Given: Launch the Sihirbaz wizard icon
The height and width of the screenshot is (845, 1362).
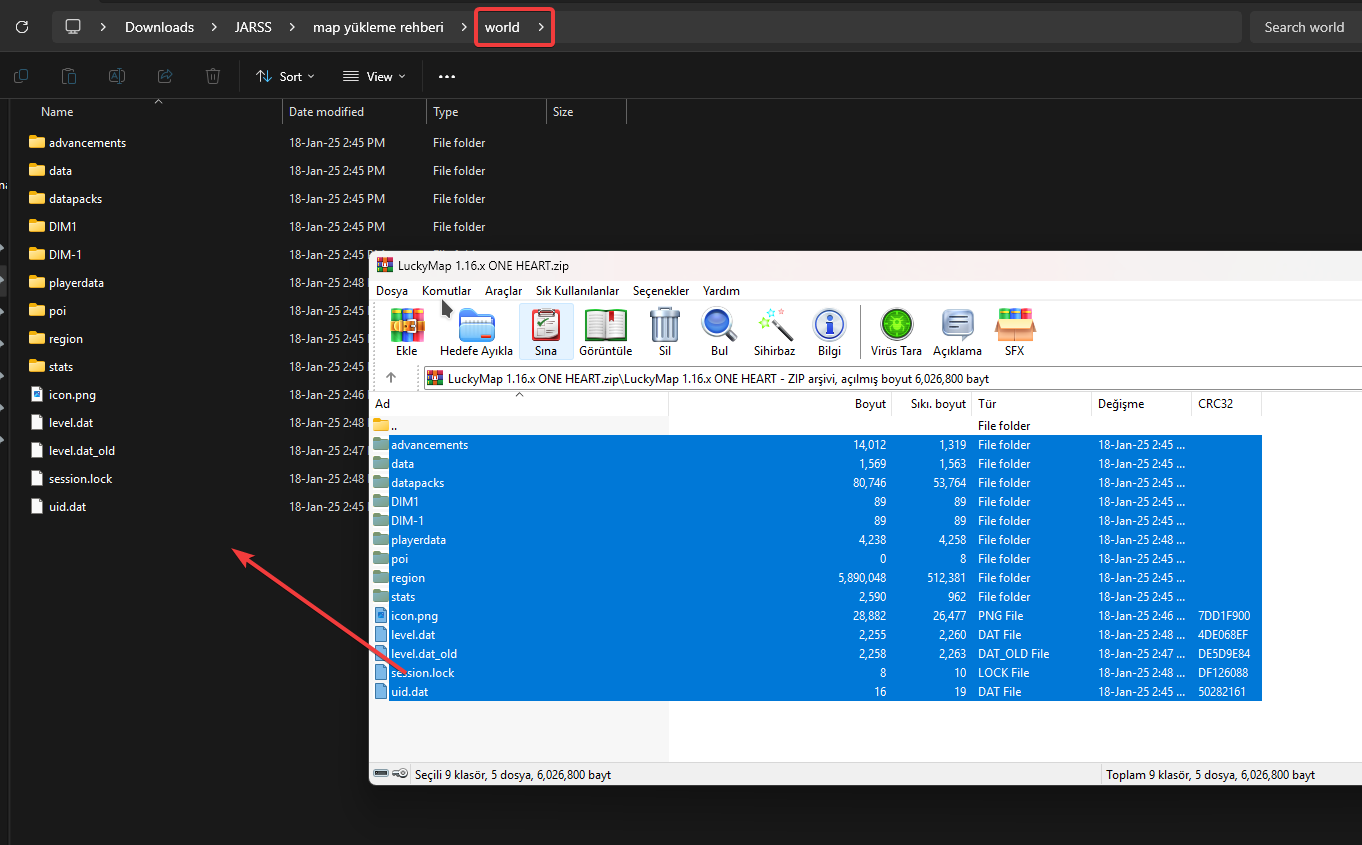Looking at the screenshot, I should click(774, 331).
